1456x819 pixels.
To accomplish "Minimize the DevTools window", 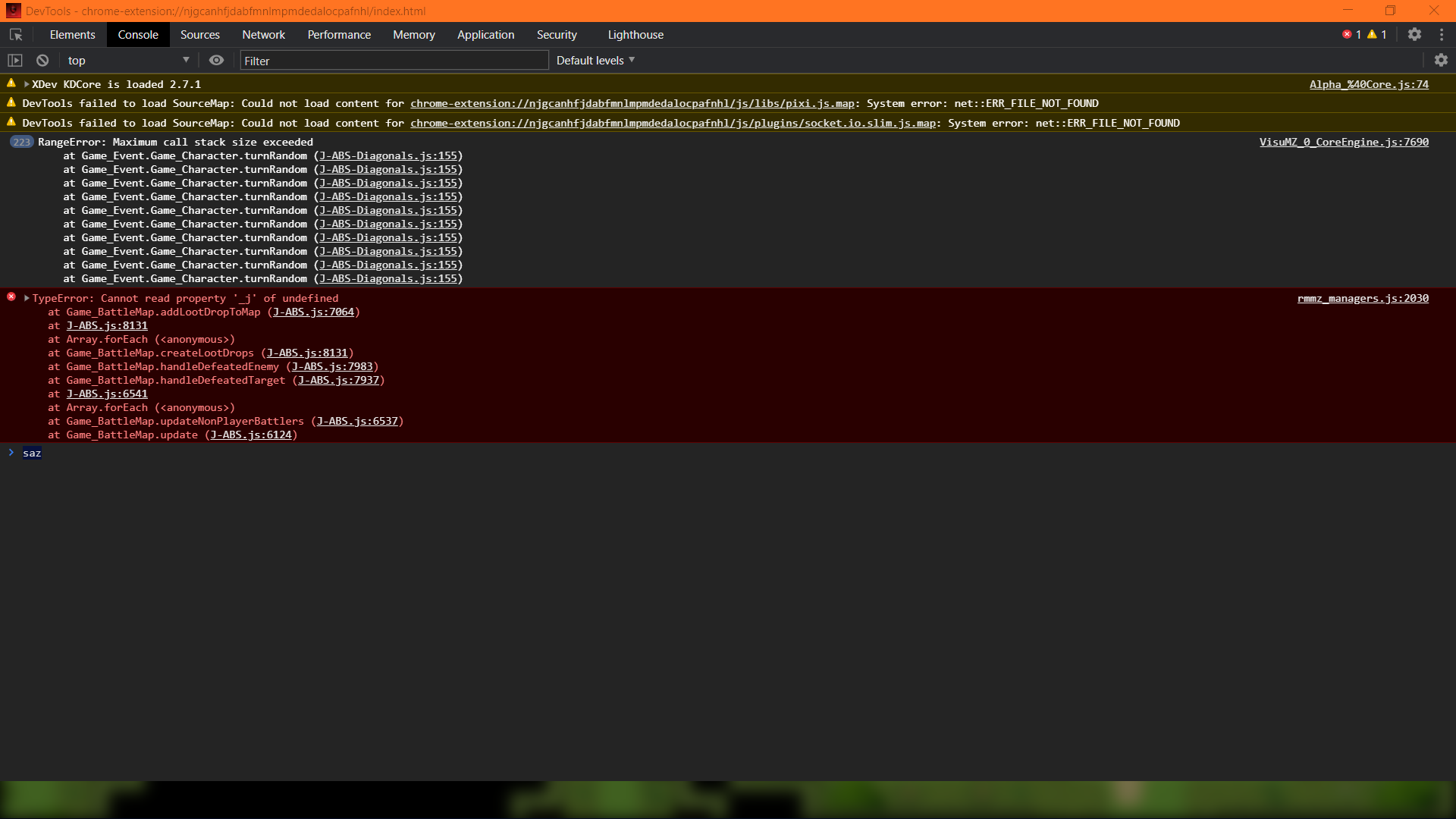I will coord(1348,11).
